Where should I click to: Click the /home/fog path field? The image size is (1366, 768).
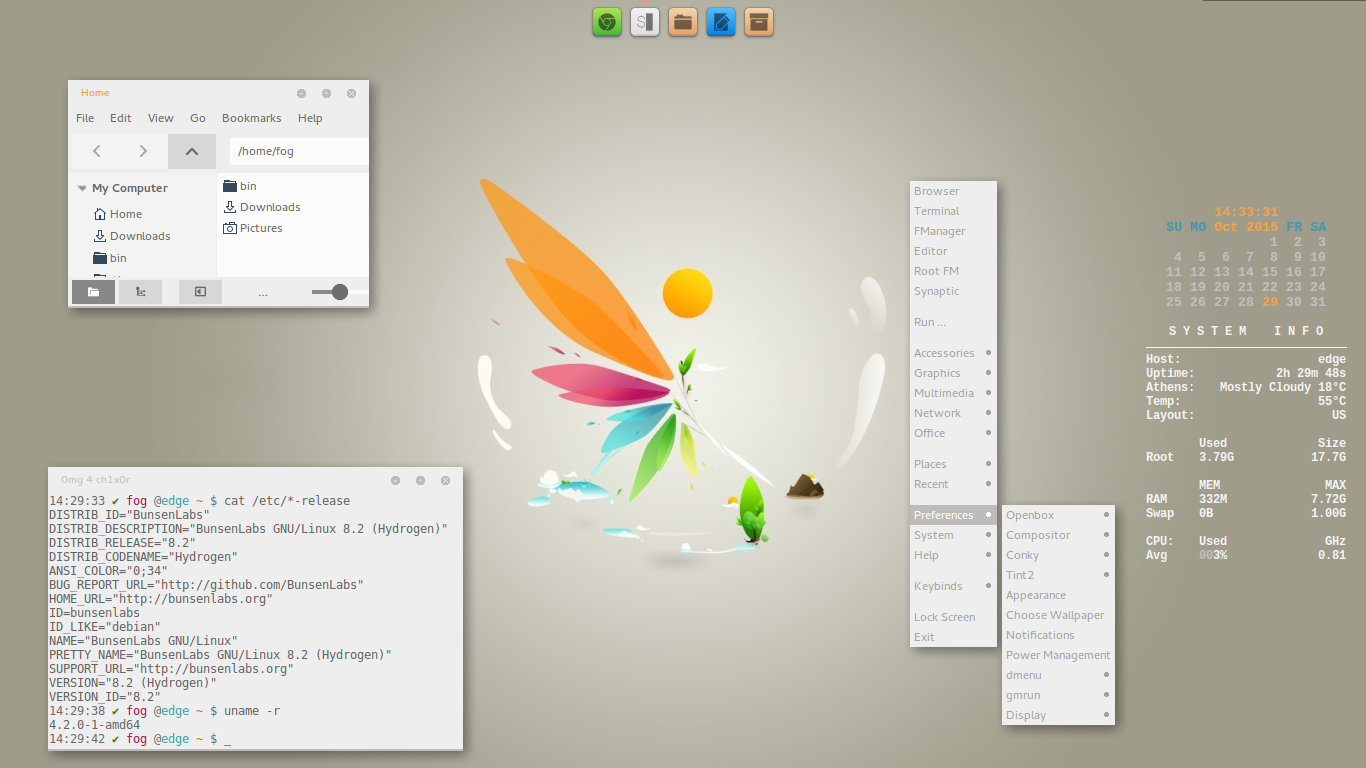point(299,151)
